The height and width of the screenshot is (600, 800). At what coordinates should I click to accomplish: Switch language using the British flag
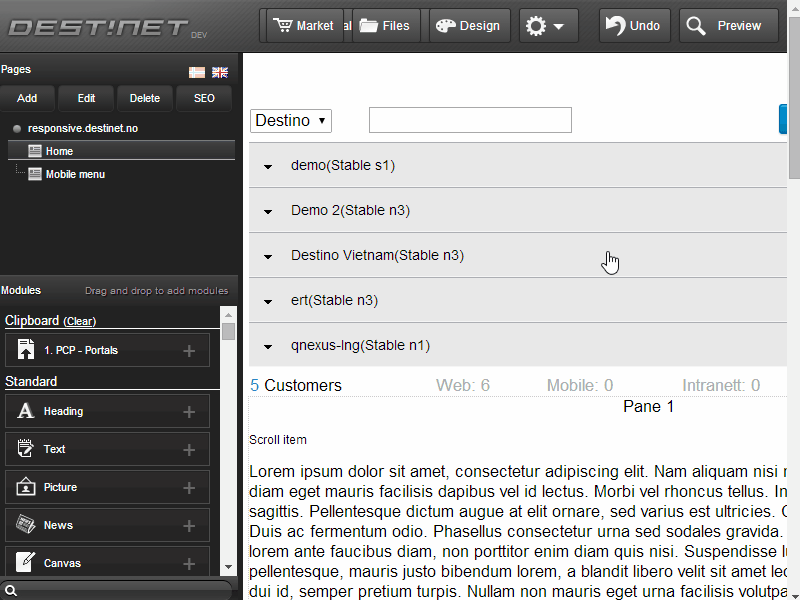tap(220, 72)
